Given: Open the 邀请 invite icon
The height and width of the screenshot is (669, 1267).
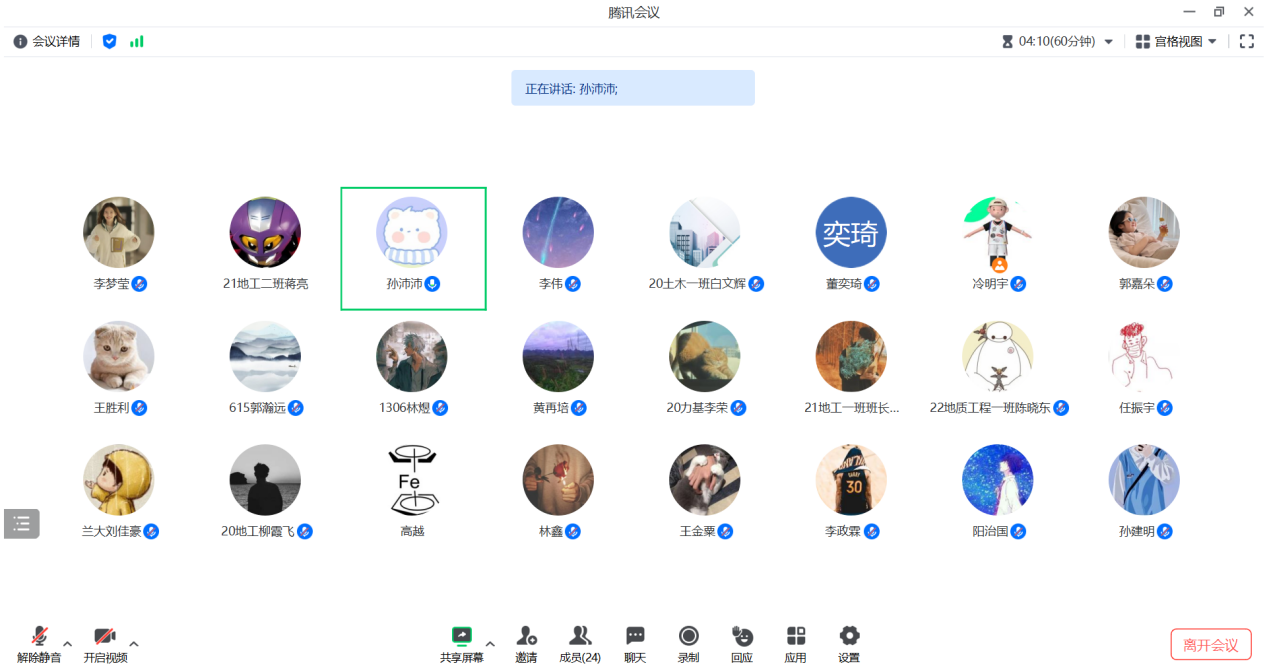Looking at the screenshot, I should (x=526, y=636).
